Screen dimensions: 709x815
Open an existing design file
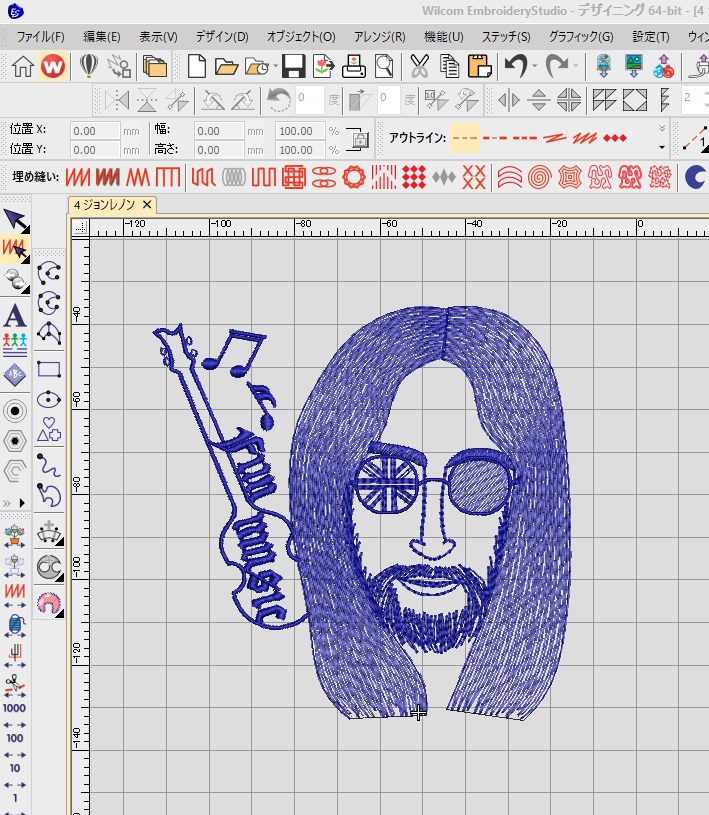[226, 67]
